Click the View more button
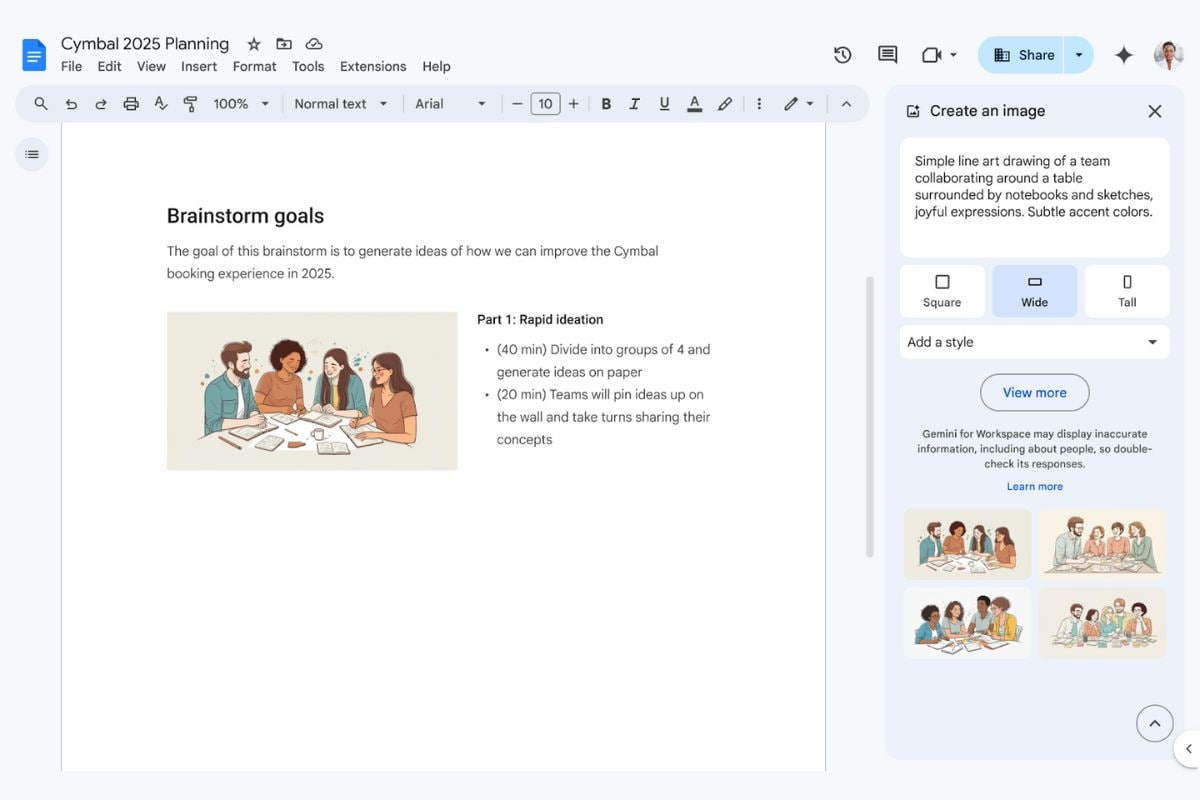Image resolution: width=1200 pixels, height=800 pixels. pyautogui.click(x=1034, y=393)
